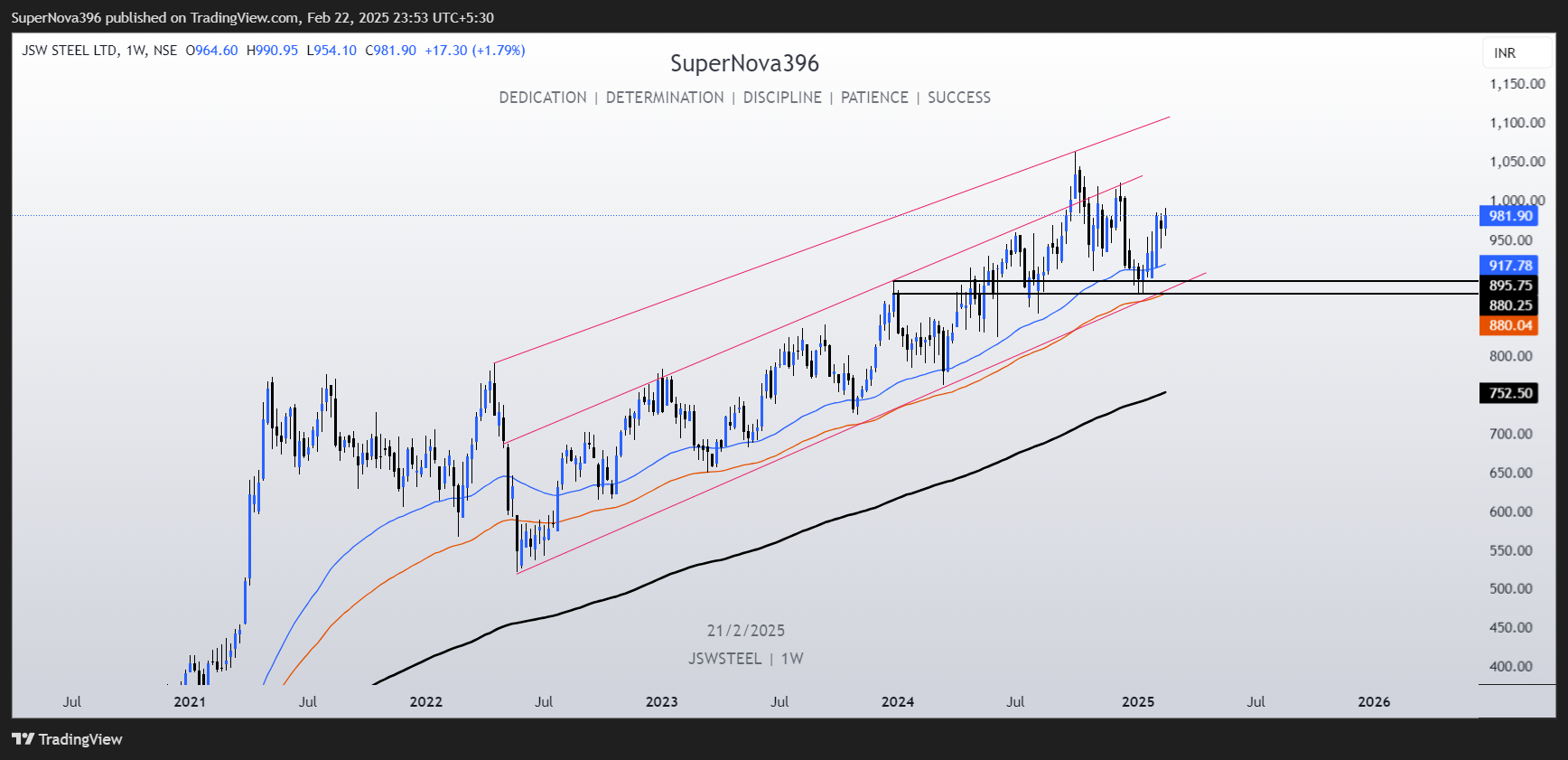Viewport: 1568px width, 760px height.
Task: Click the blue 917.78 moving average label
Action: click(x=1508, y=266)
